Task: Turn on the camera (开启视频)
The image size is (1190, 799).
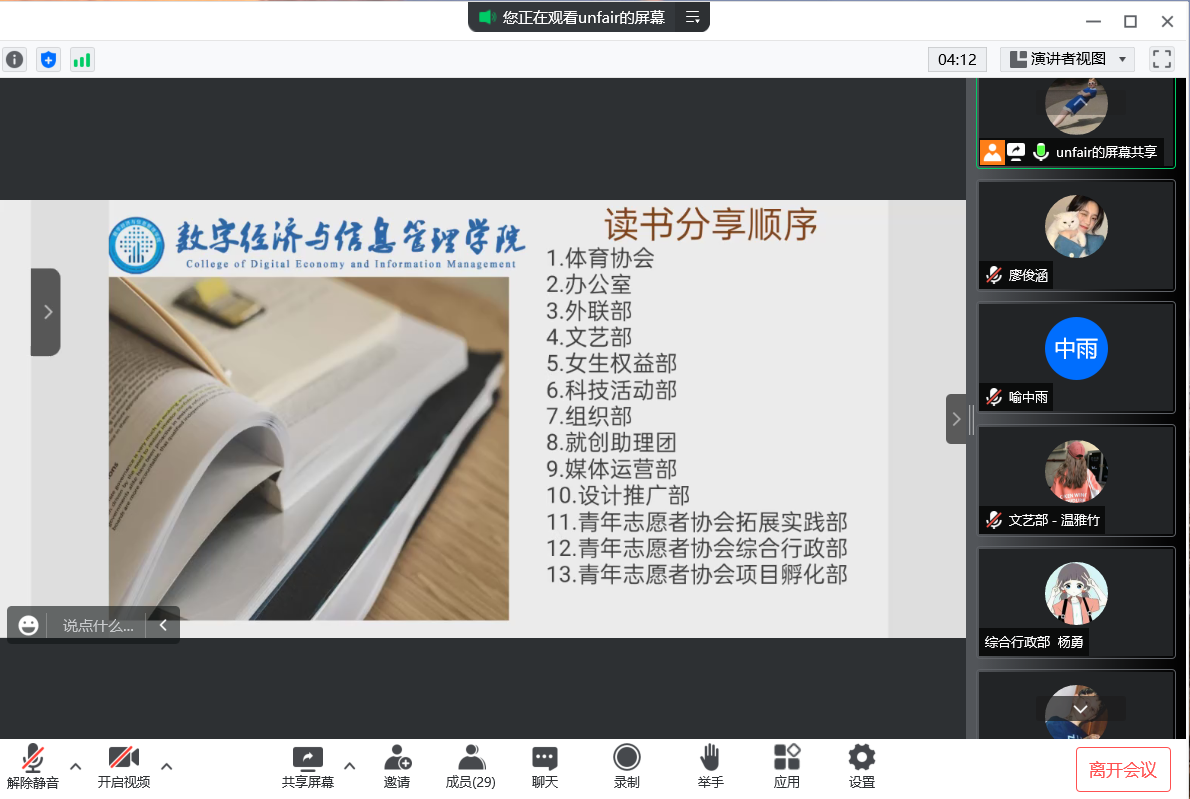Action: click(x=124, y=766)
